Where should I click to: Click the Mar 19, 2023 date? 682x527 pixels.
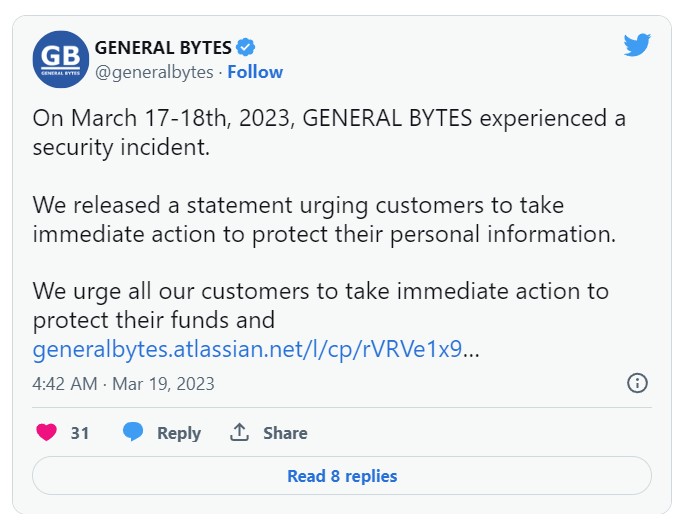pos(162,384)
